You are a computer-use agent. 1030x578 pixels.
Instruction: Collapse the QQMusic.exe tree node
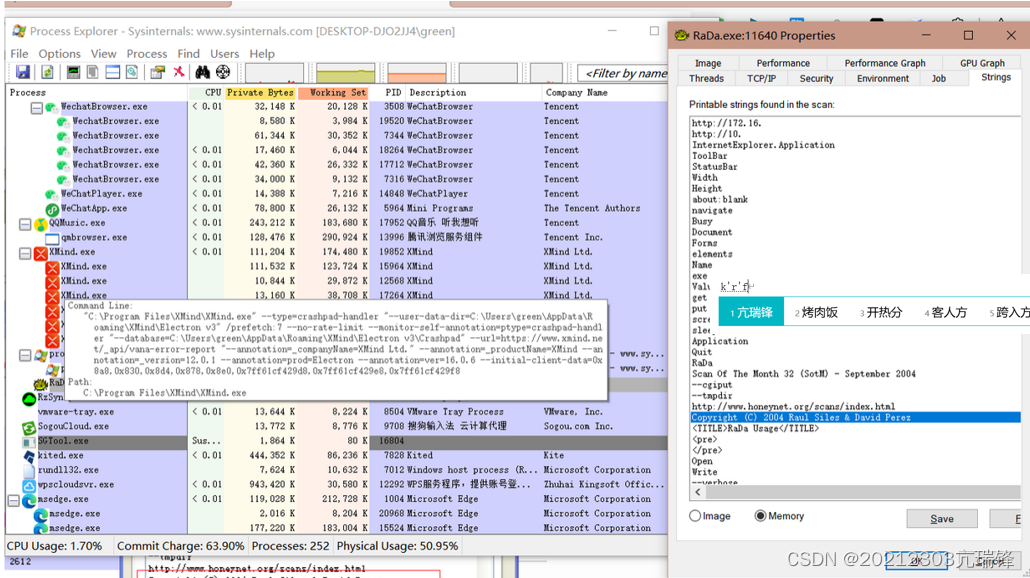[x=25, y=224]
